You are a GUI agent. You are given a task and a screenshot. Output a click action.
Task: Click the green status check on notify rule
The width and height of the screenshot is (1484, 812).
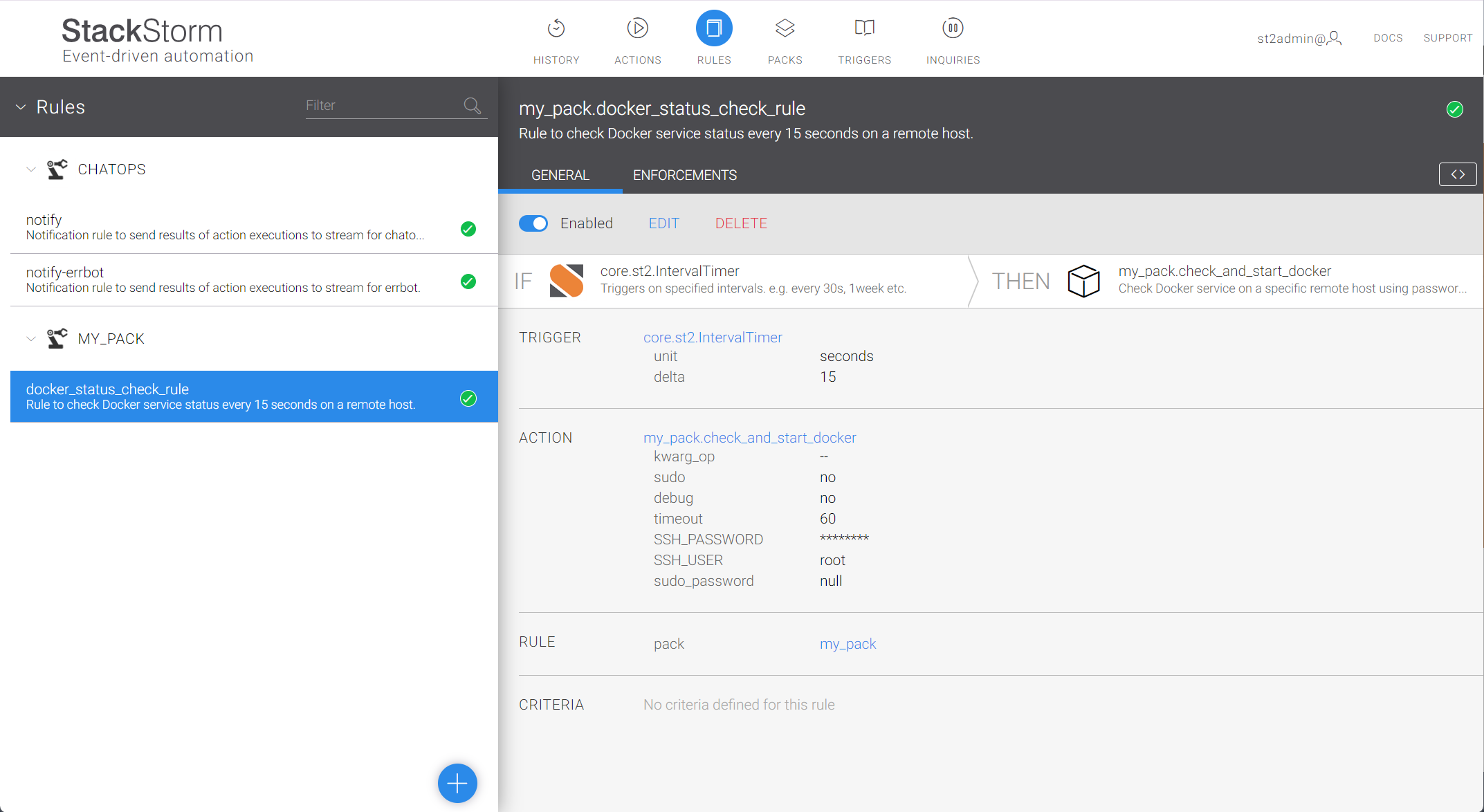click(x=468, y=229)
